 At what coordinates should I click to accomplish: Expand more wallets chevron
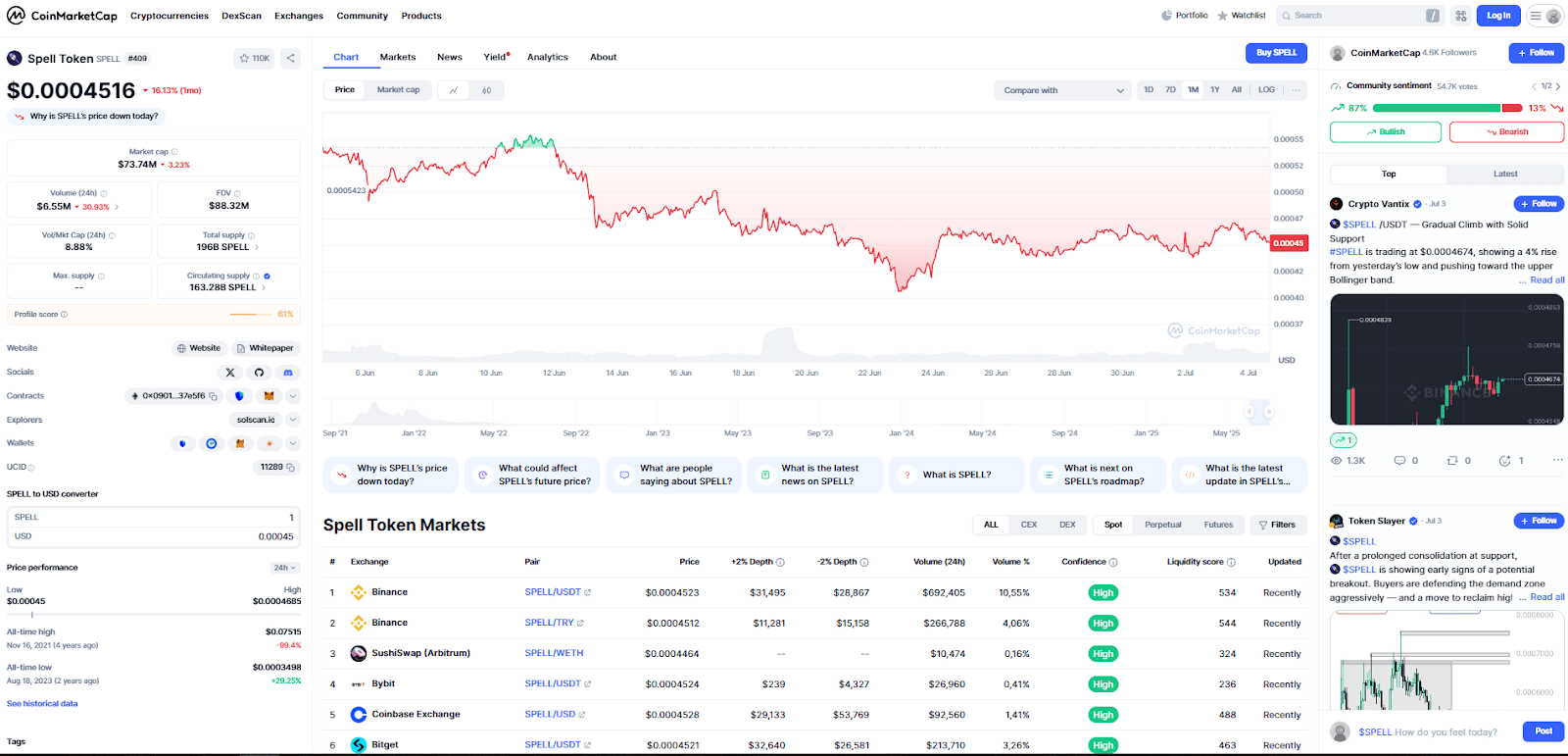(292, 443)
